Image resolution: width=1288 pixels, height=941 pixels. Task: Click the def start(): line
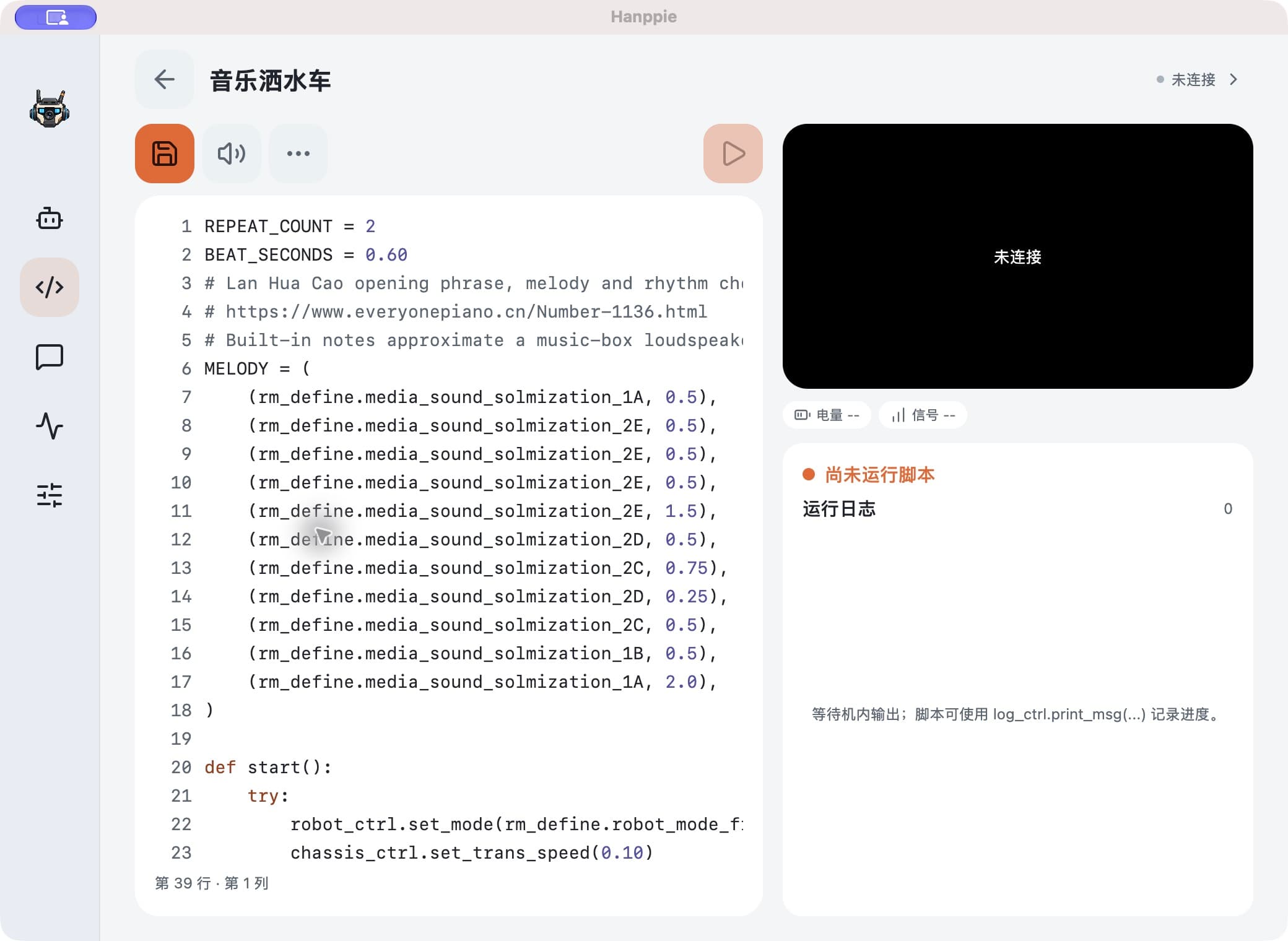coord(268,768)
